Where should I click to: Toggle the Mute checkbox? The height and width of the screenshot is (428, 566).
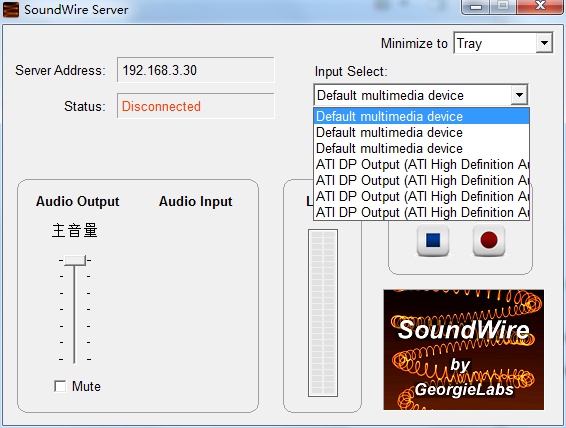click(60, 386)
